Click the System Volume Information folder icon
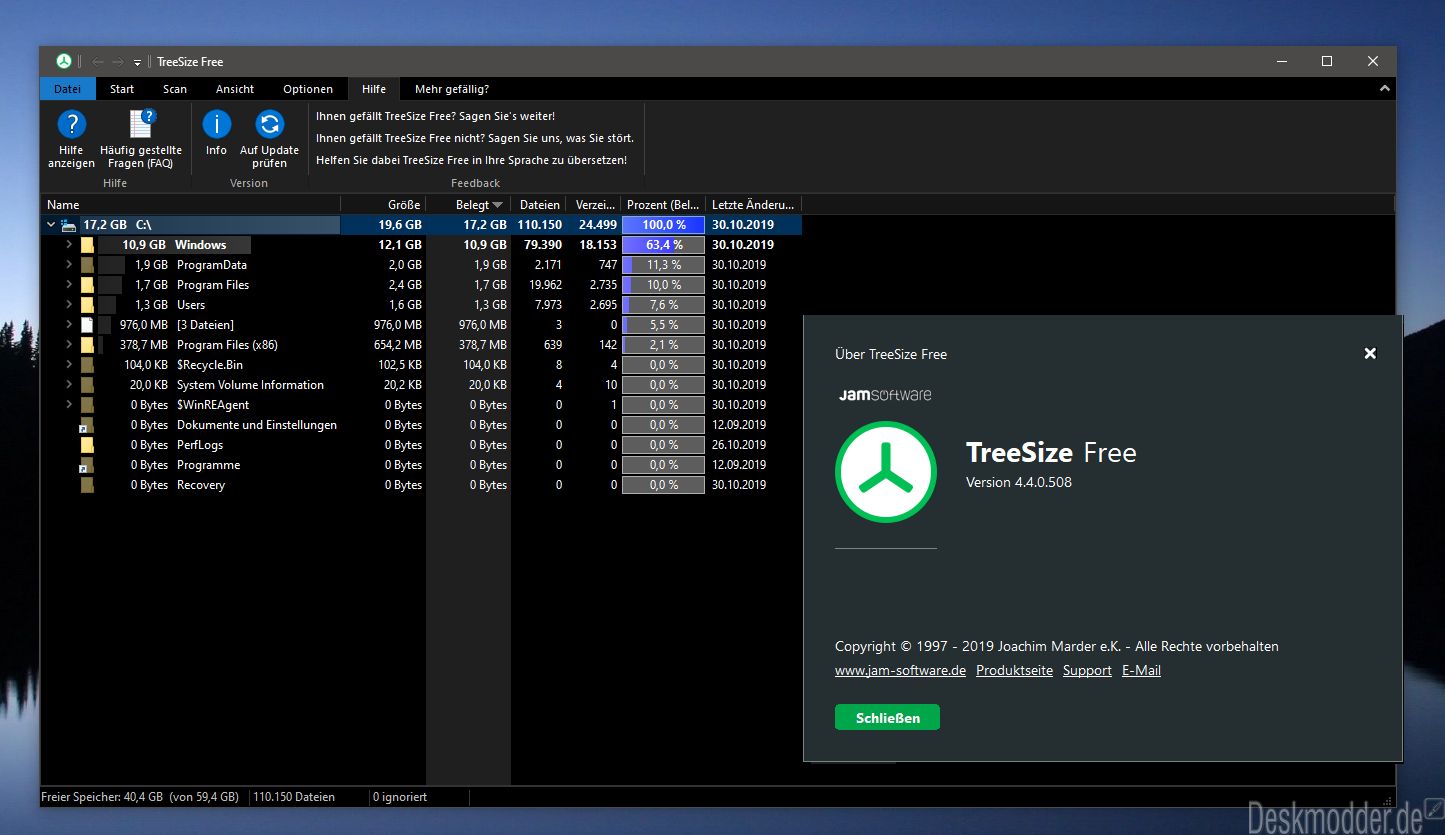The image size is (1445, 835). (x=88, y=385)
